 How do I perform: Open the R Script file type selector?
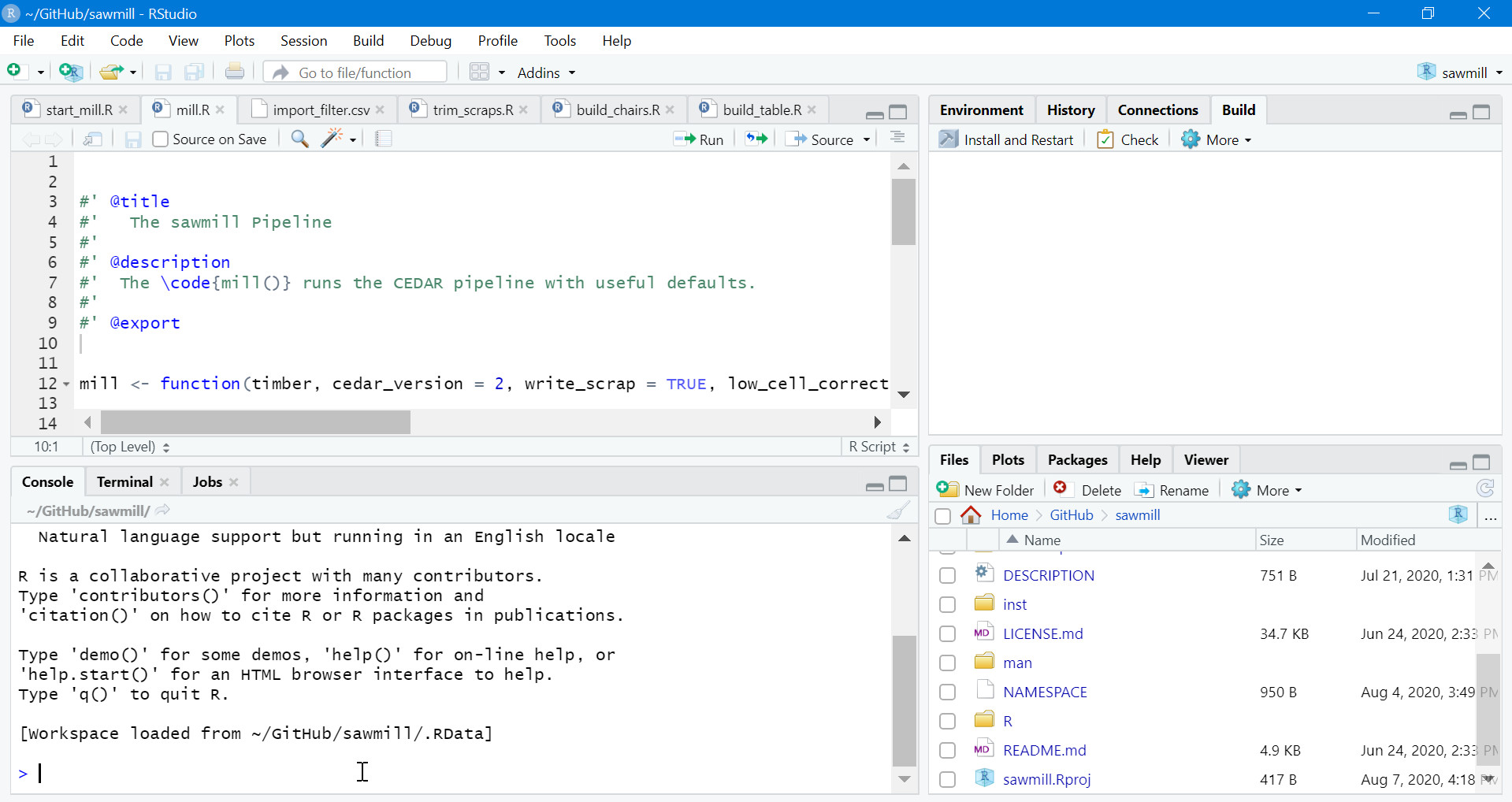pyautogui.click(x=879, y=447)
